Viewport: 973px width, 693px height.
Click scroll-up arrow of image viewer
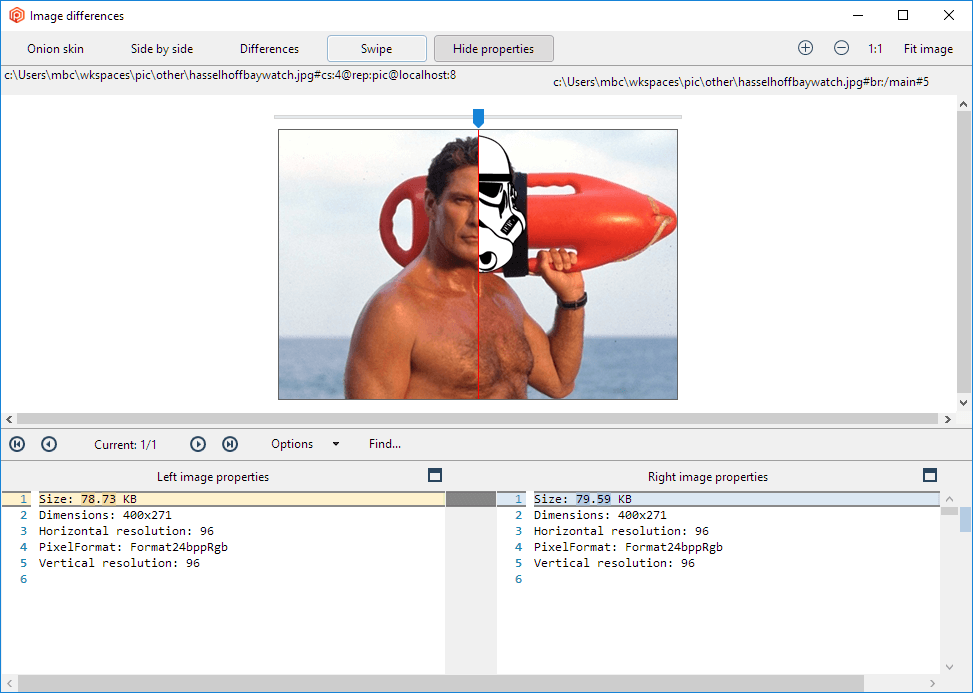[x=963, y=104]
